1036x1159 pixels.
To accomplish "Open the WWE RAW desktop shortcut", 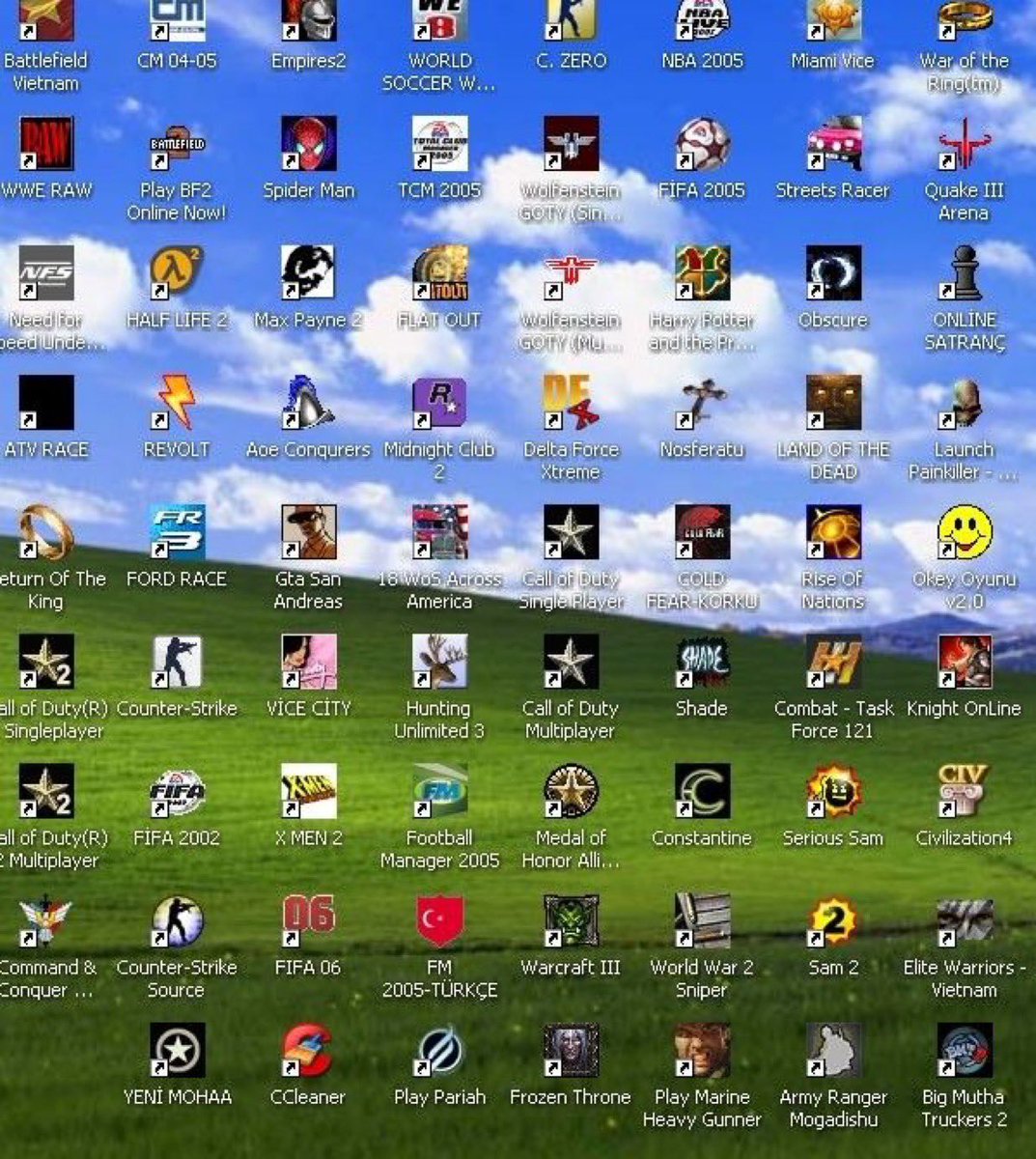I will pos(46,144).
